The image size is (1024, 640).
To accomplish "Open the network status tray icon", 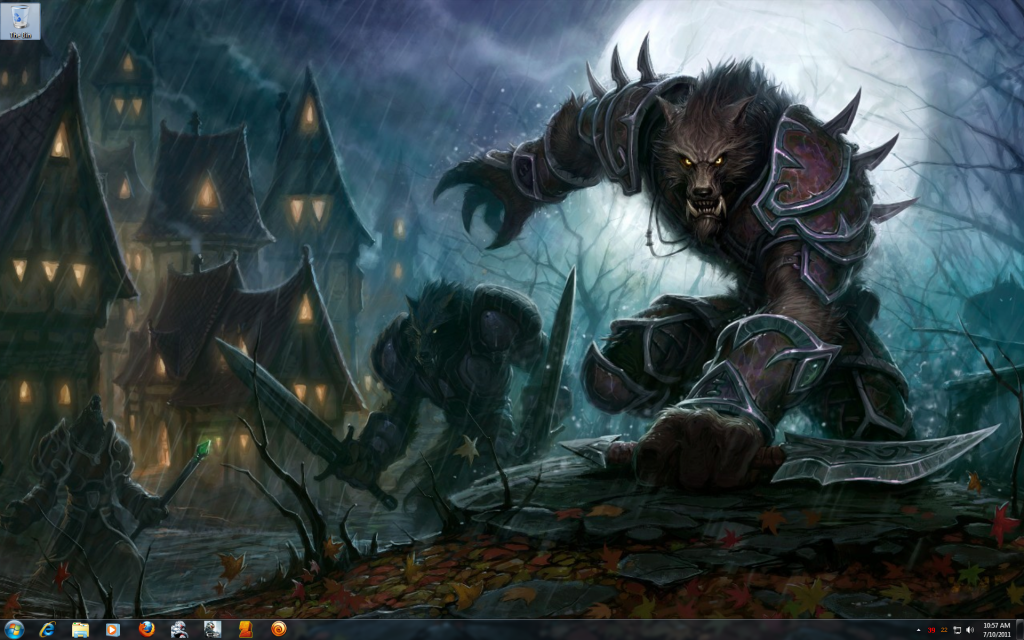I will click(957, 630).
